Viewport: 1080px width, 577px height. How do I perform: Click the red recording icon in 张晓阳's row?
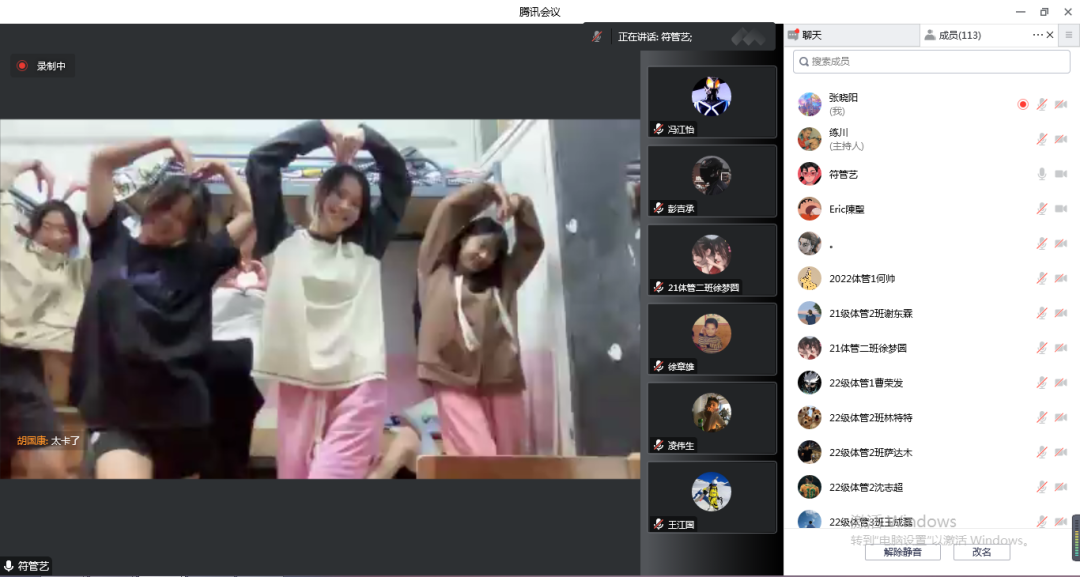[1022, 104]
